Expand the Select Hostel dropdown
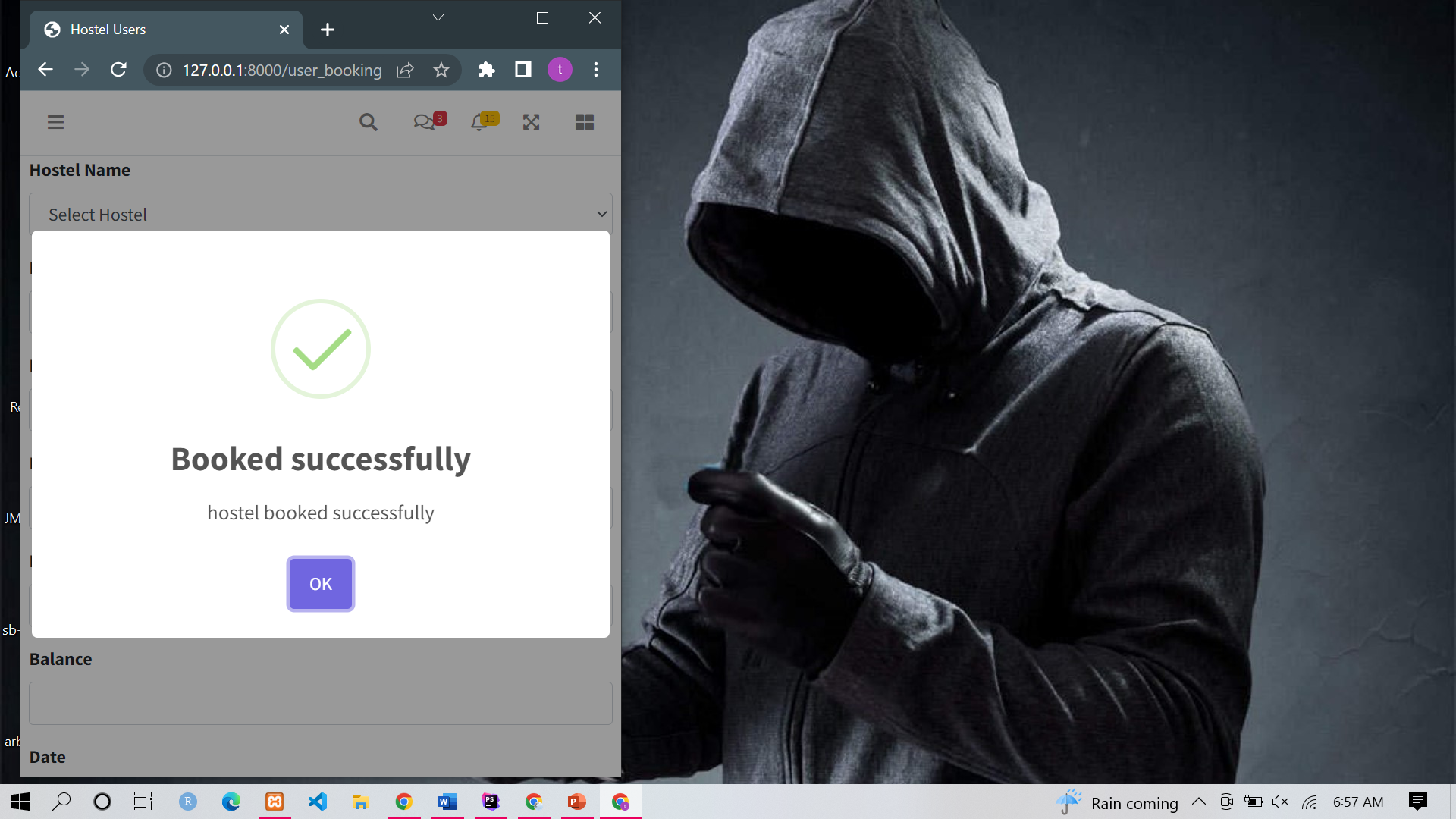Image resolution: width=1456 pixels, height=819 pixels. [320, 215]
